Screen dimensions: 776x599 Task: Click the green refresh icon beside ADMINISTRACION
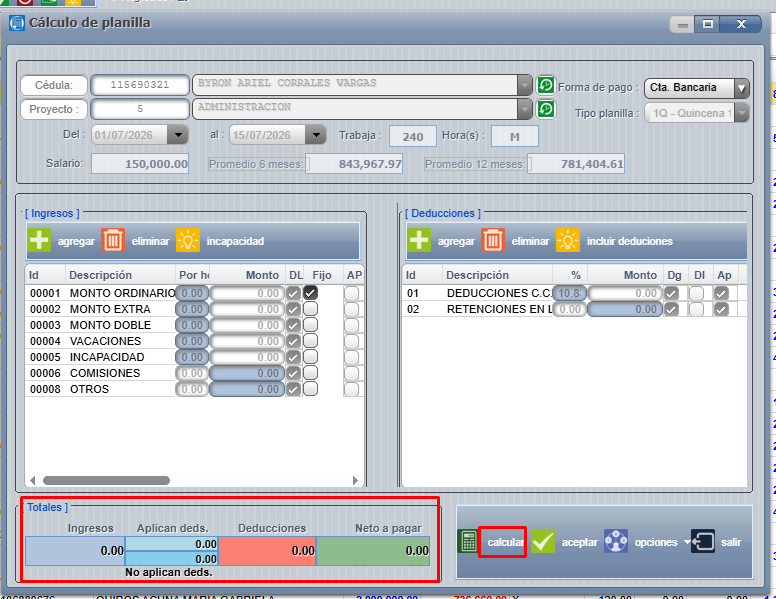[x=546, y=109]
